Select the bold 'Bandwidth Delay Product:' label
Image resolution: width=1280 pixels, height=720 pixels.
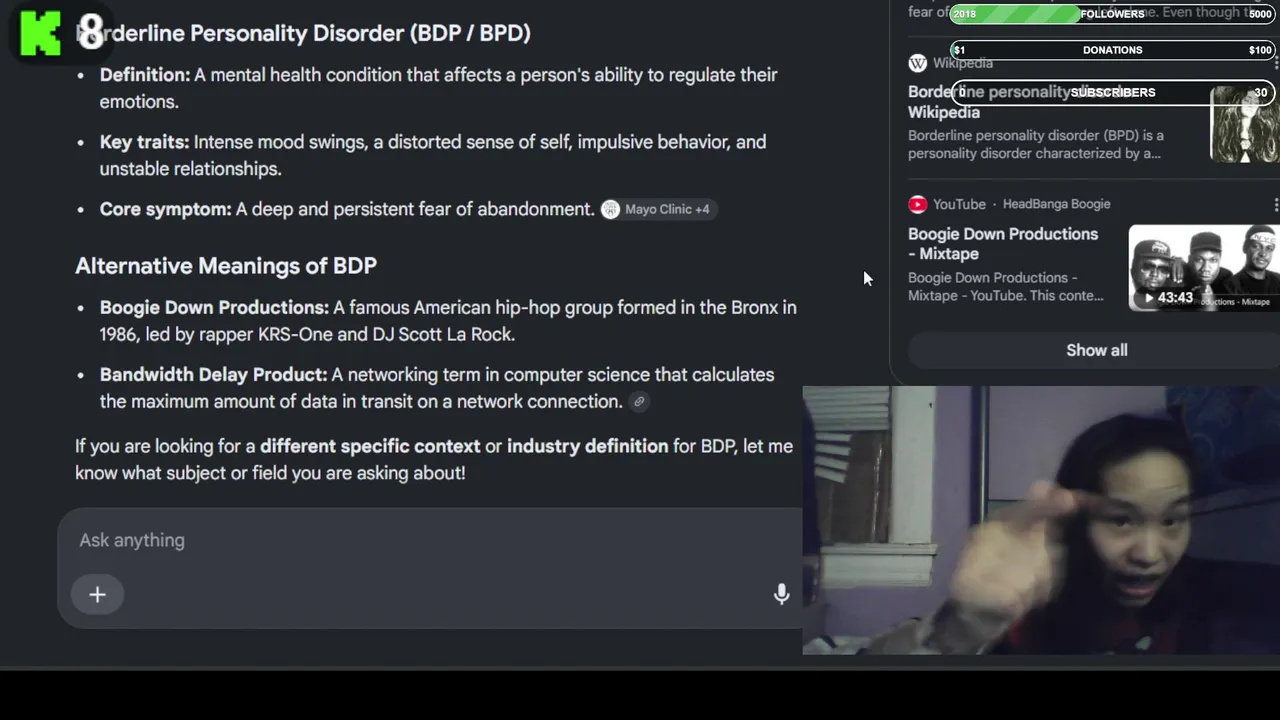[x=214, y=374]
